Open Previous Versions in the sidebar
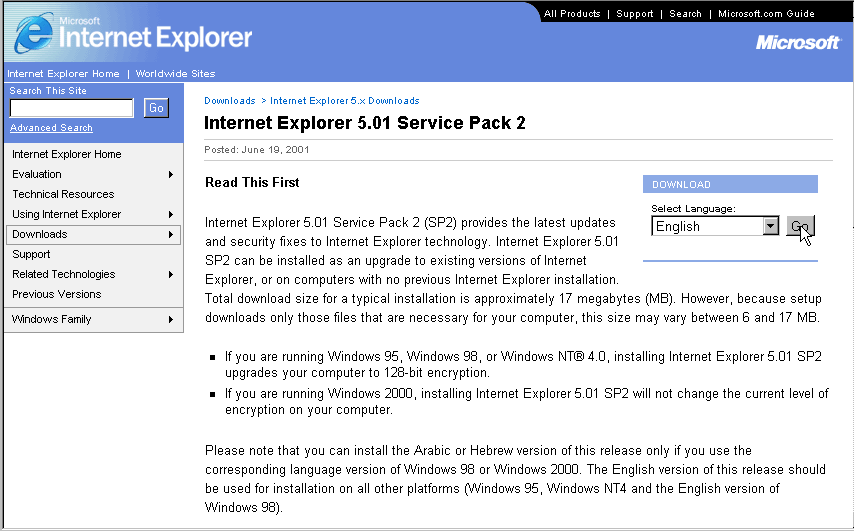Viewport: 854px width, 531px height. (x=57, y=294)
